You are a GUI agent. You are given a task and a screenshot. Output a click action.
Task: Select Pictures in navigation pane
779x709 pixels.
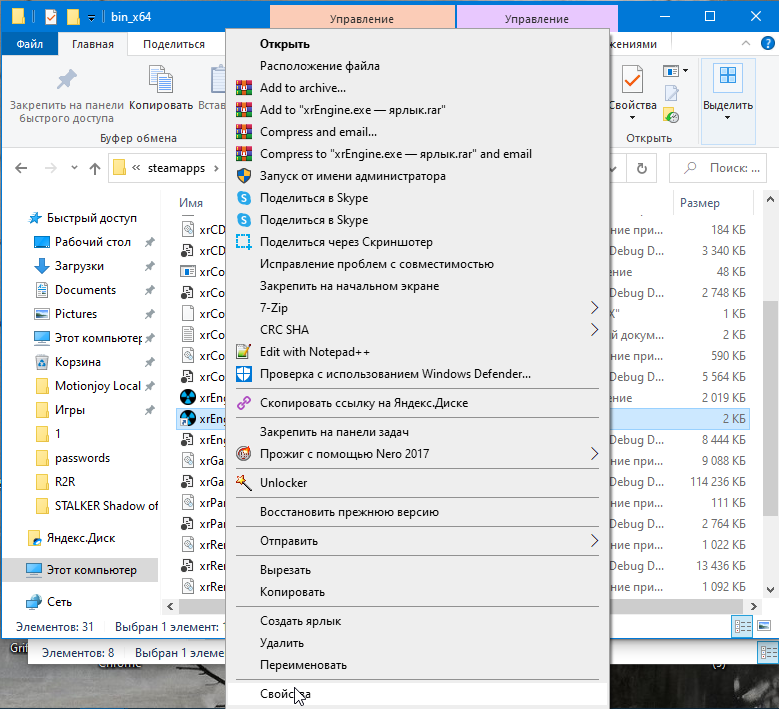coord(76,314)
